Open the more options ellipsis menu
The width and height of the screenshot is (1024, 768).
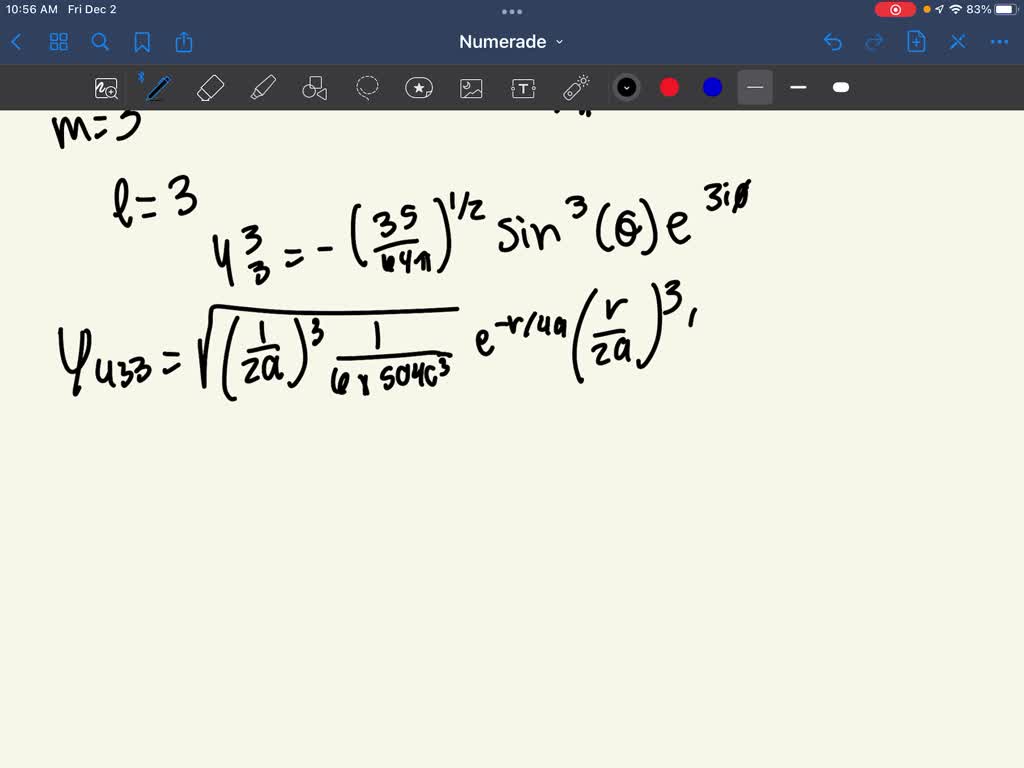pos(999,42)
